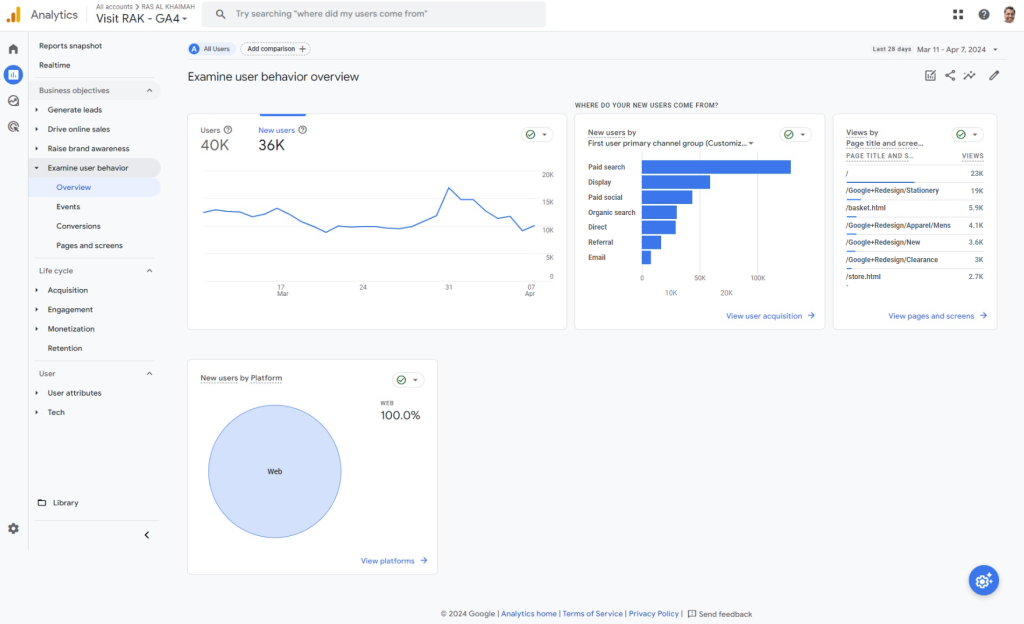1024x624 pixels.
Task: Open Events report
Action: 68,207
